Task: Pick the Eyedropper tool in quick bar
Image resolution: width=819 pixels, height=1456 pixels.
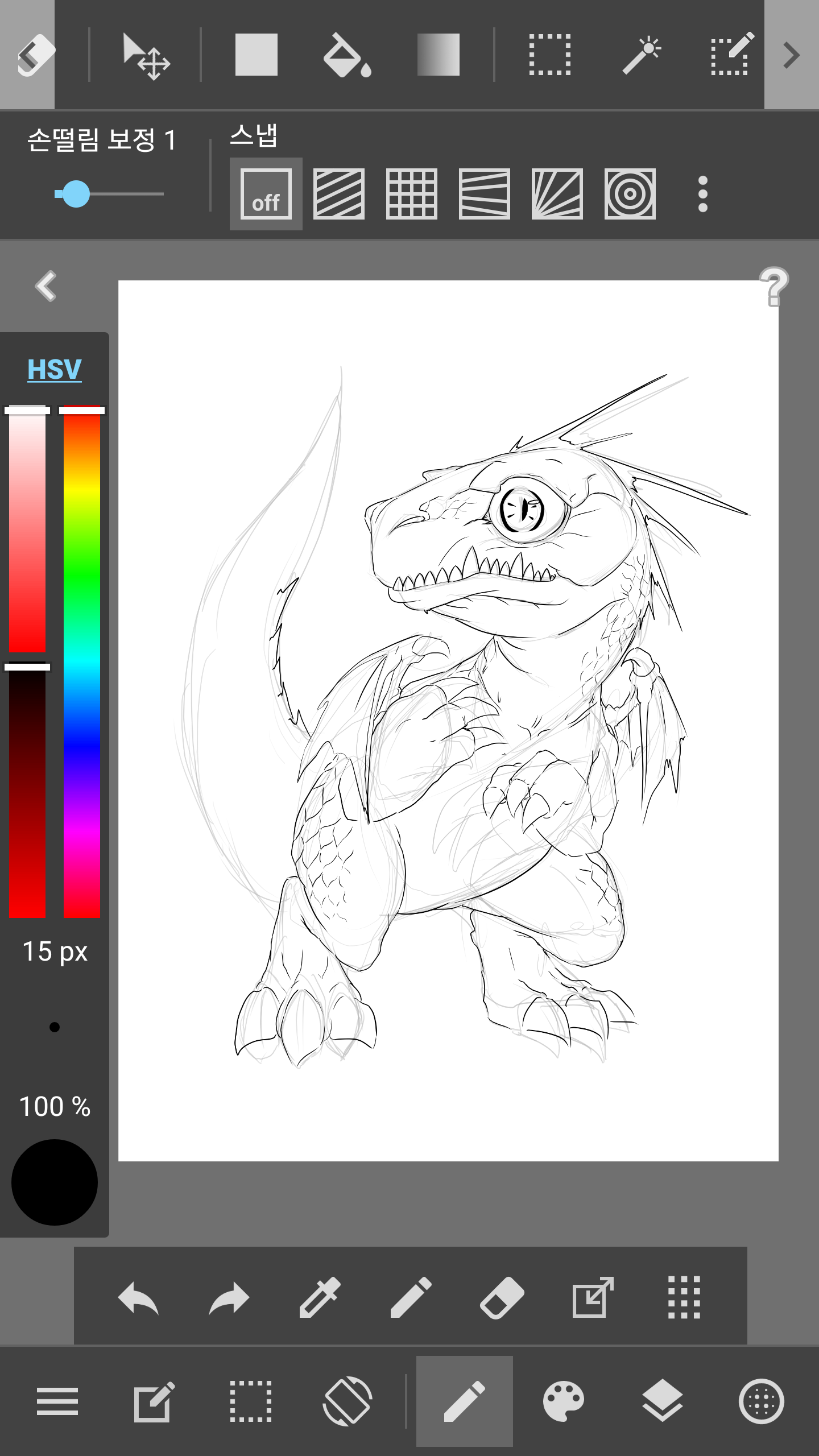Action: pos(320,1298)
